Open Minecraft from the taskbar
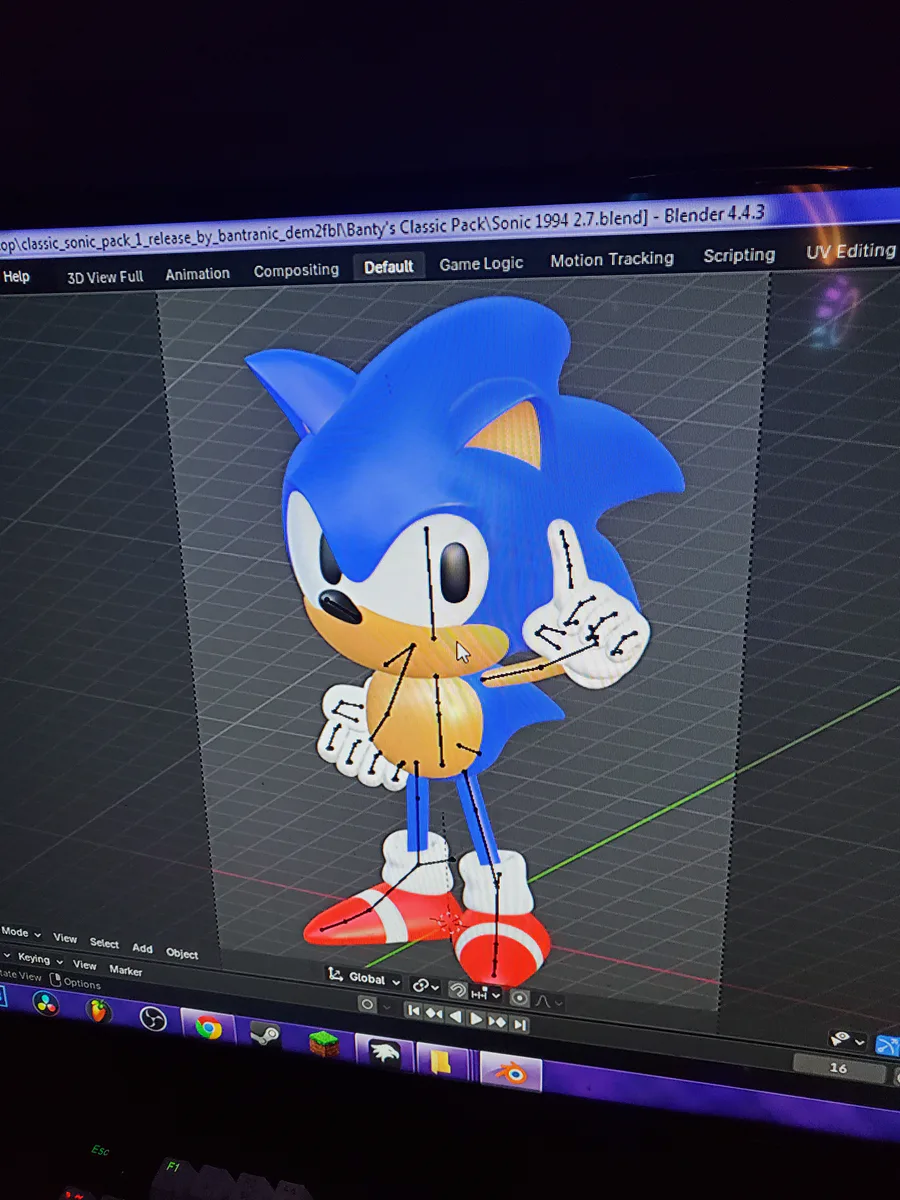 point(323,1044)
